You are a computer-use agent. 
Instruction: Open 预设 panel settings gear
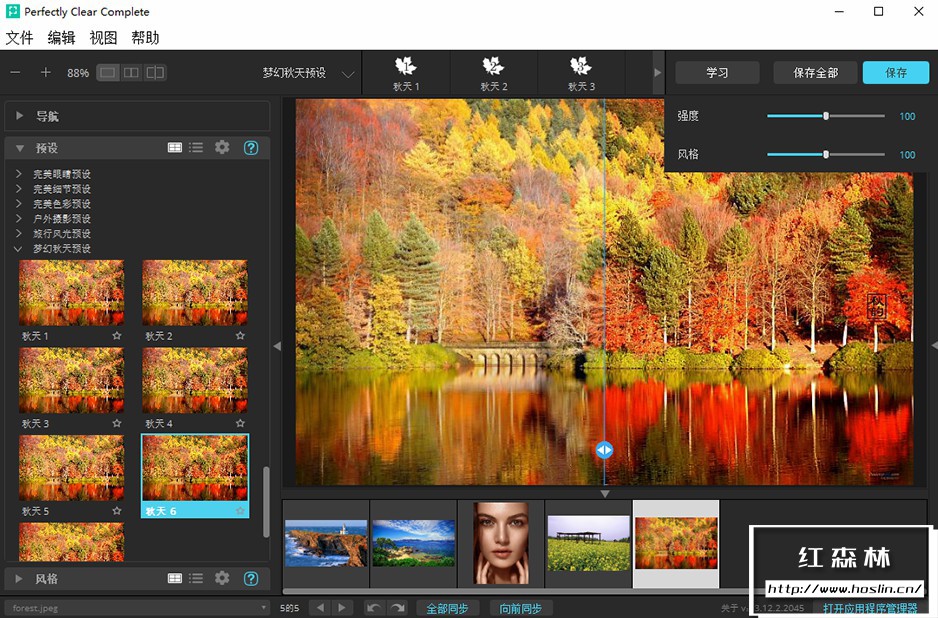tap(222, 147)
